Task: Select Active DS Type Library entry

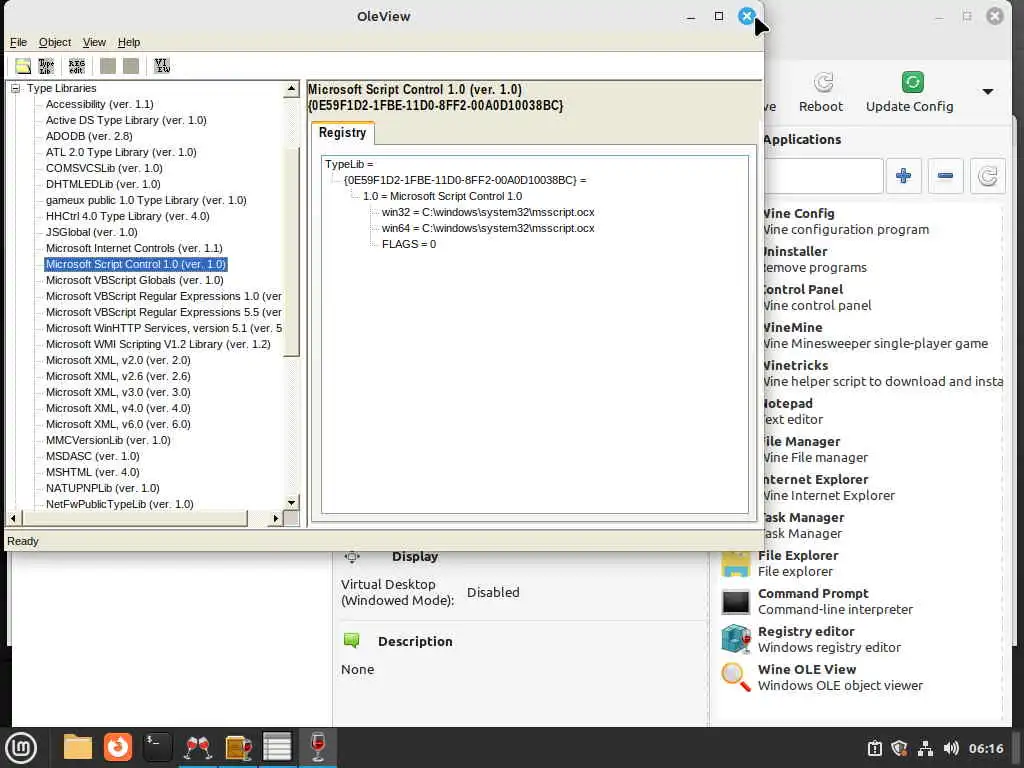Action: tap(126, 120)
